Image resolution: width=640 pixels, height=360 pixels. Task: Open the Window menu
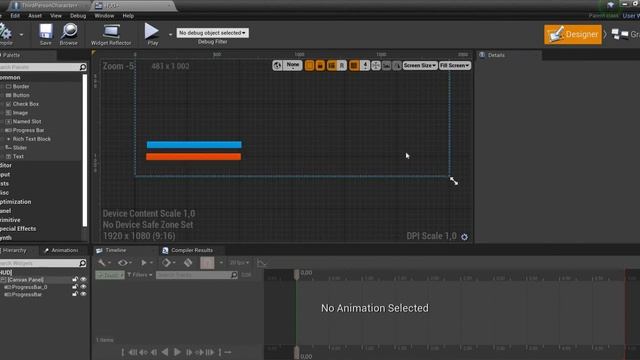click(104, 16)
